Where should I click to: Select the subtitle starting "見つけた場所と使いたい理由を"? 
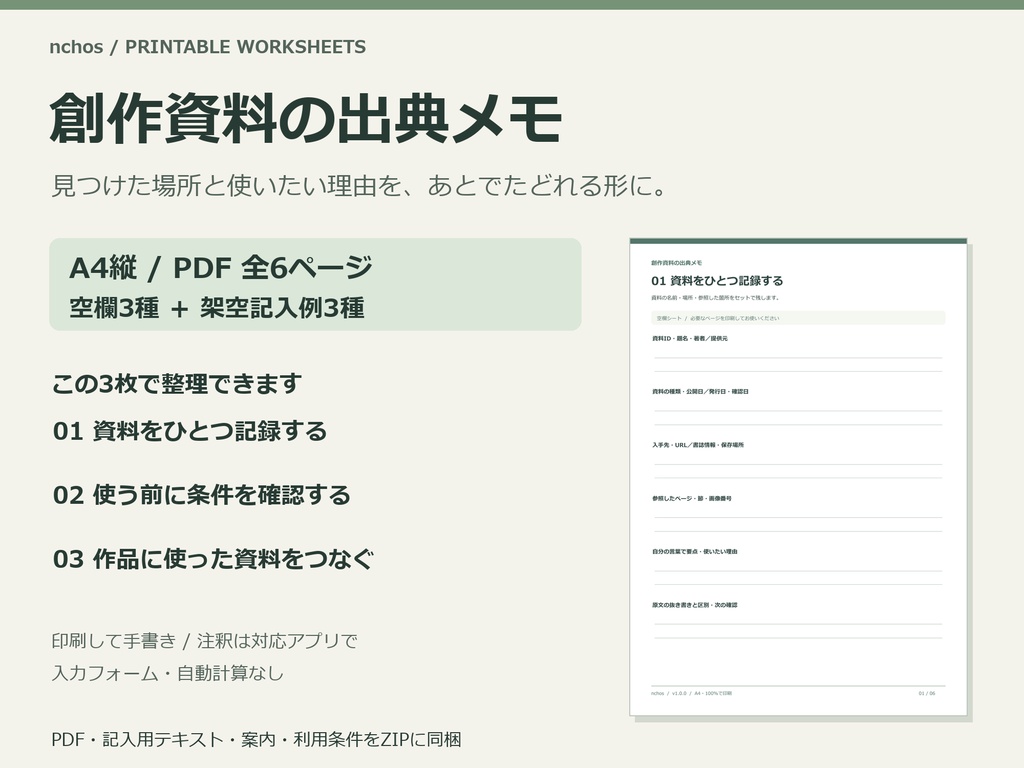[x=359, y=185]
